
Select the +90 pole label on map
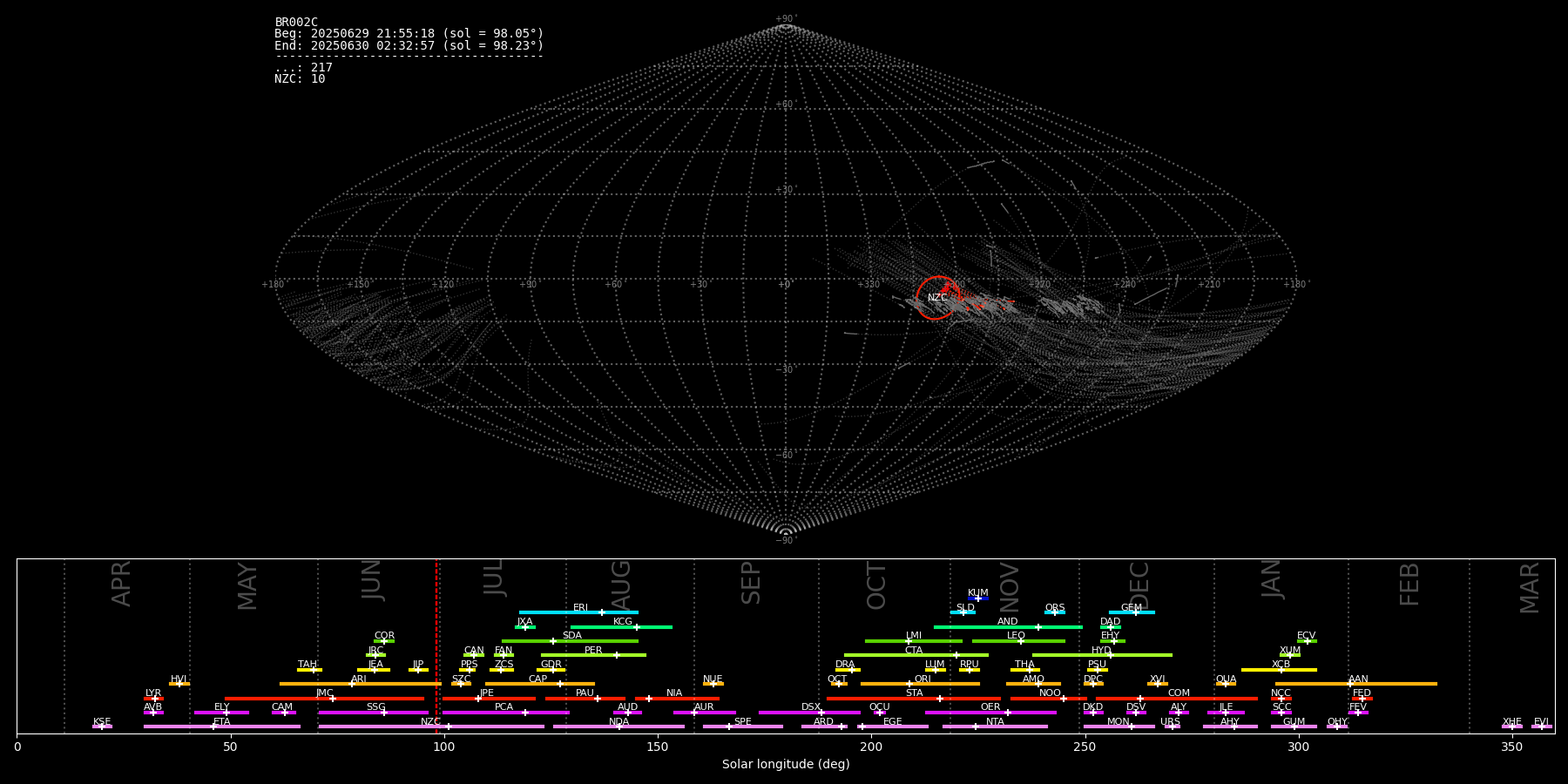pos(785,19)
